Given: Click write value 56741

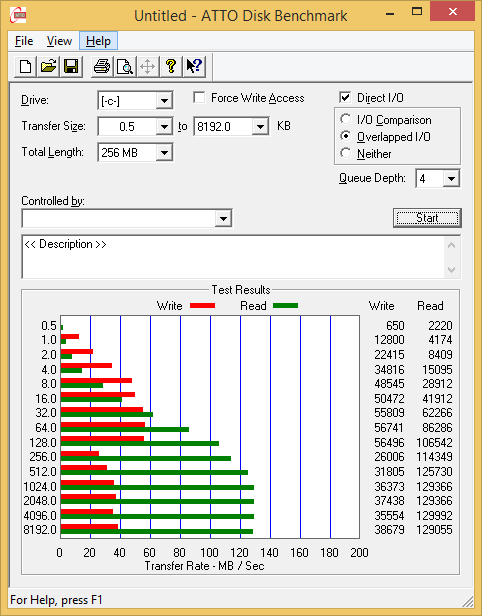Looking at the screenshot, I should pyautogui.click(x=389, y=428).
